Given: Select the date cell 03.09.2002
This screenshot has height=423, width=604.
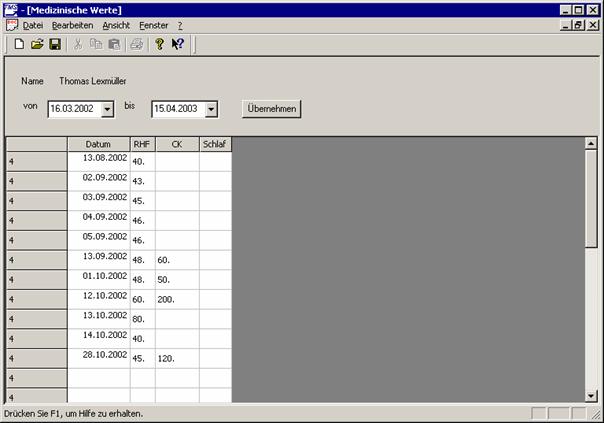Looking at the screenshot, I should point(99,201).
